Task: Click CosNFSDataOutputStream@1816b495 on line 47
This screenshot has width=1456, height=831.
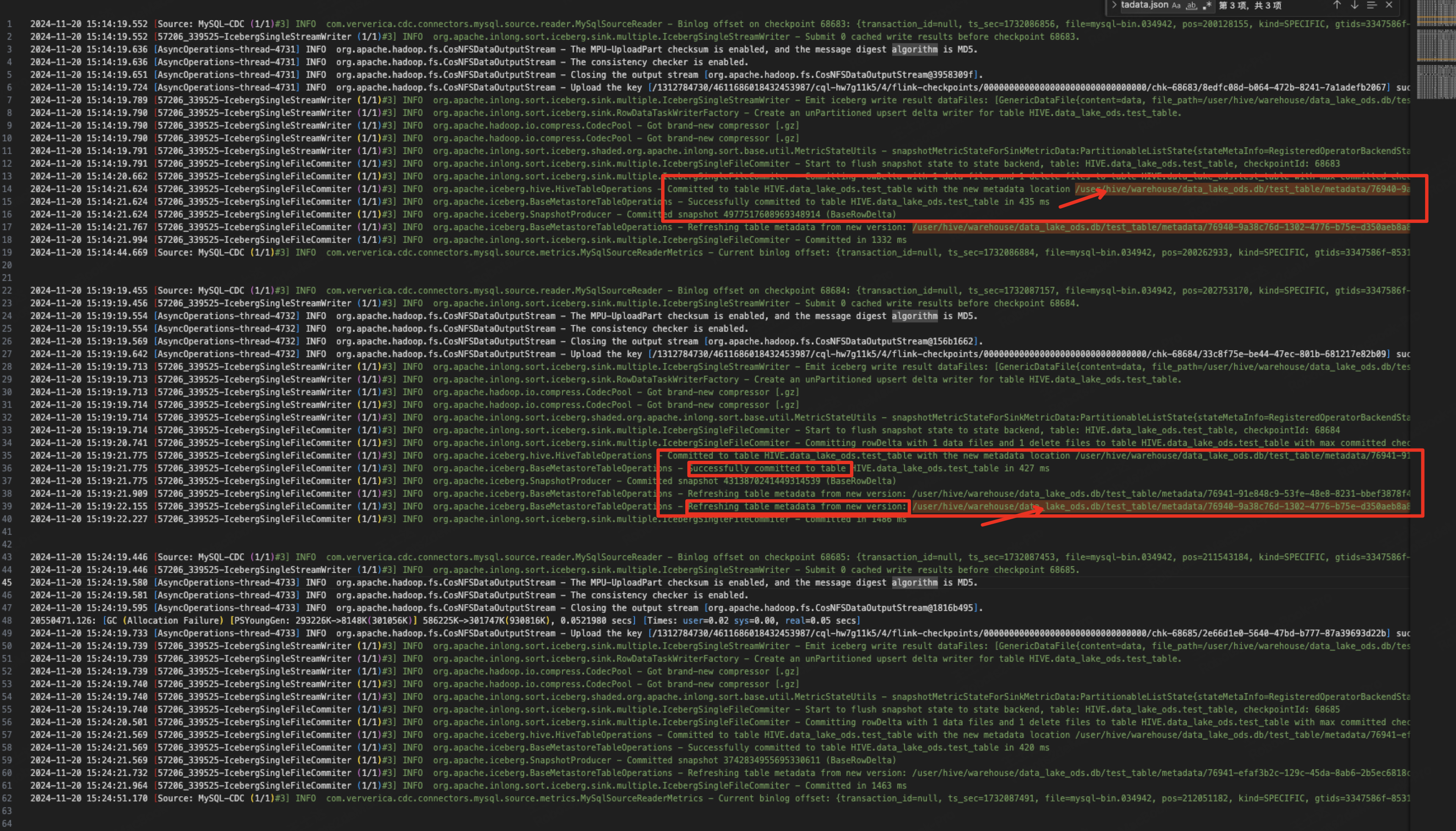Action: coord(898,608)
